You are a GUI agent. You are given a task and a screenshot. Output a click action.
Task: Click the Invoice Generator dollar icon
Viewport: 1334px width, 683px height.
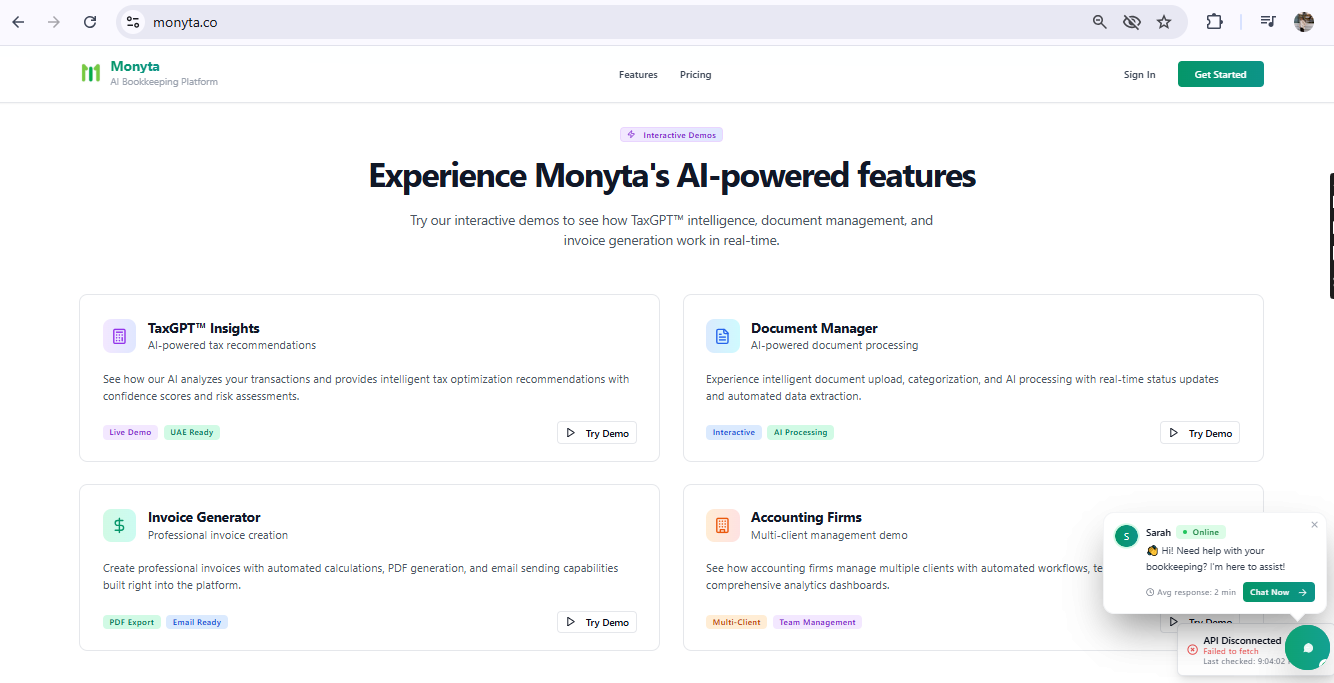119,525
